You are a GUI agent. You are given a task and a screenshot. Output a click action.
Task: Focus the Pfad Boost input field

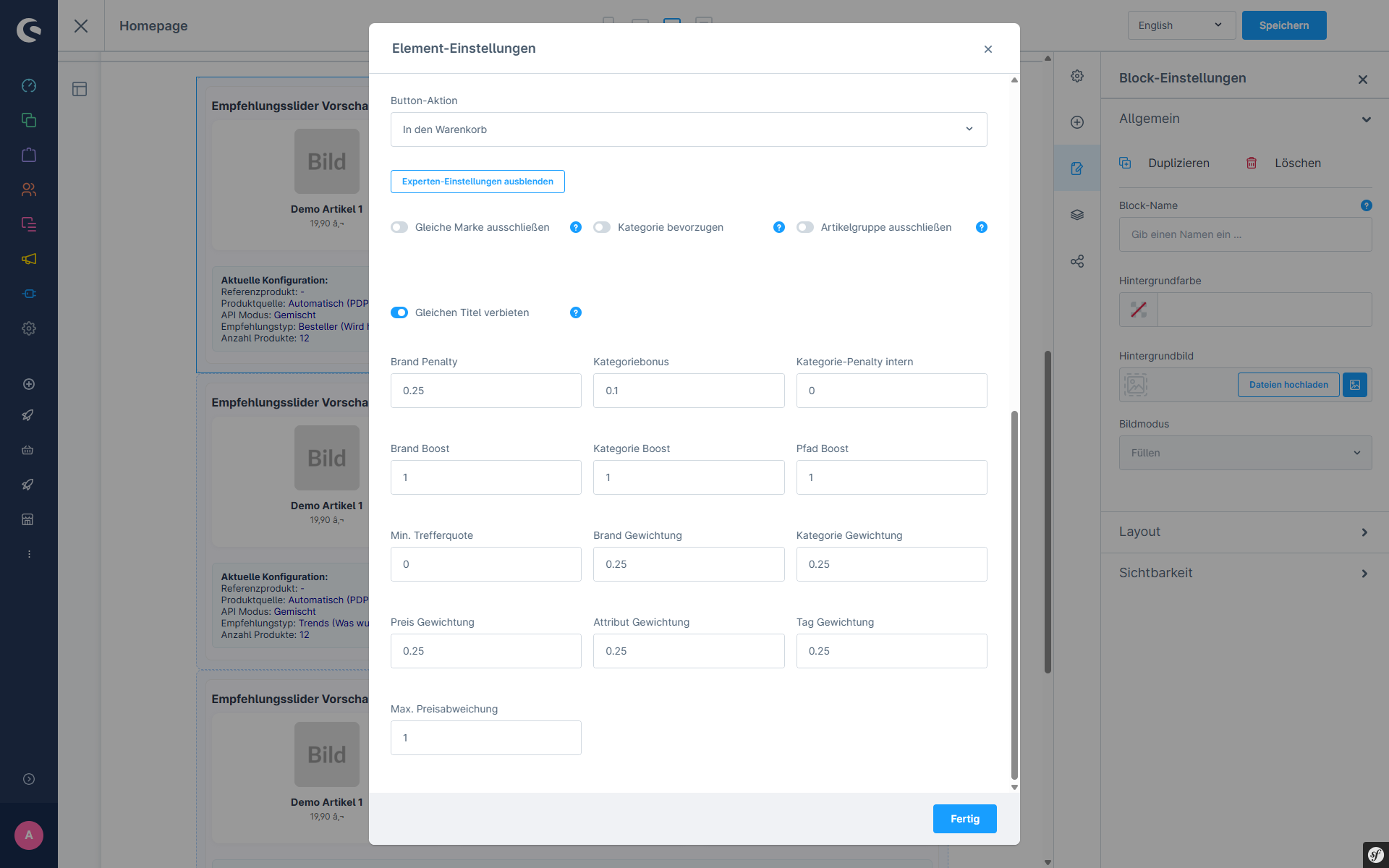(892, 477)
